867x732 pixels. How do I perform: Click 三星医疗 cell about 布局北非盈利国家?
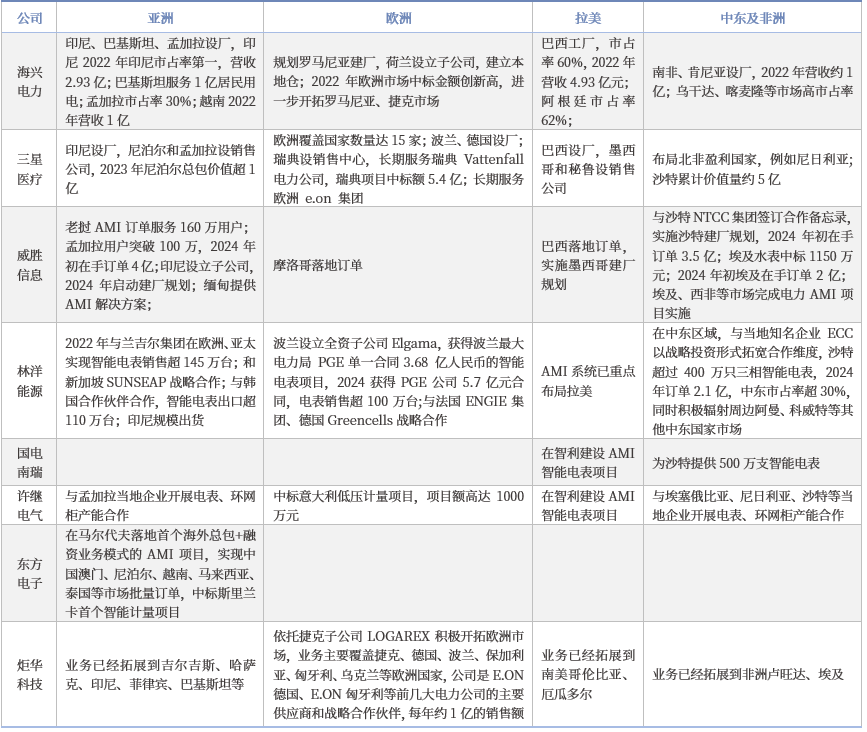pyautogui.click(x=753, y=169)
